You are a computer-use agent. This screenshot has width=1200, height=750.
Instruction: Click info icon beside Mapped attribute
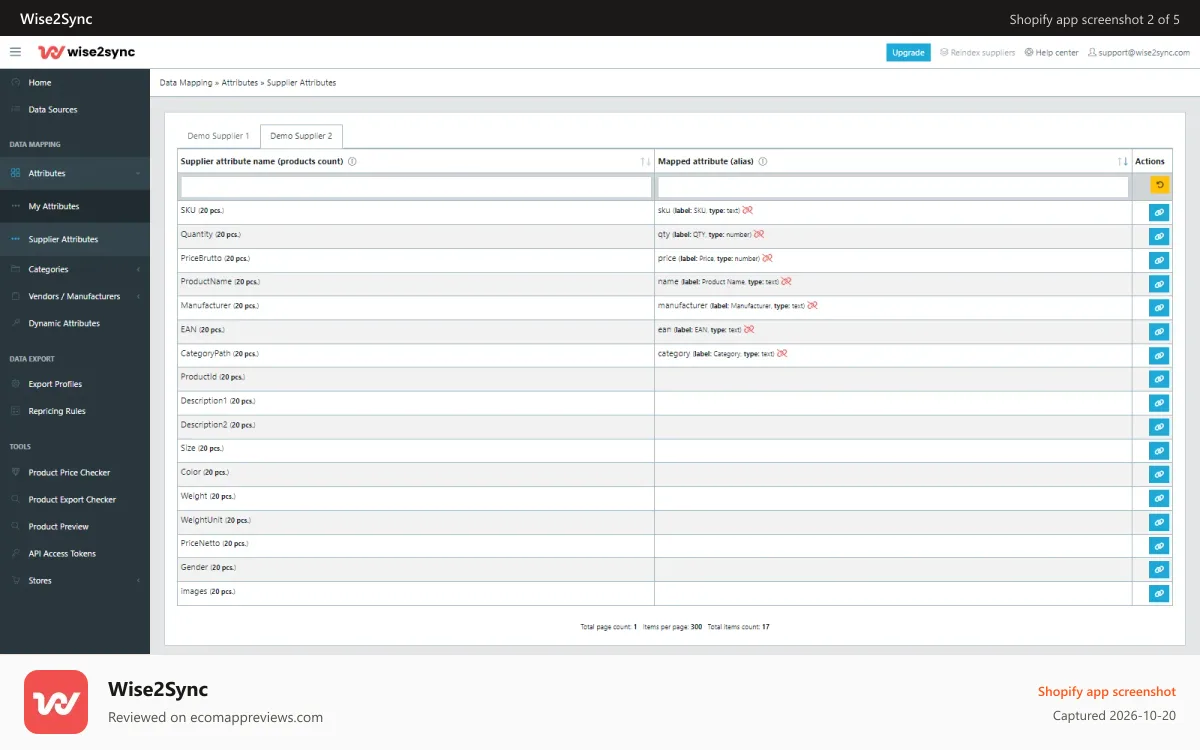coord(763,161)
